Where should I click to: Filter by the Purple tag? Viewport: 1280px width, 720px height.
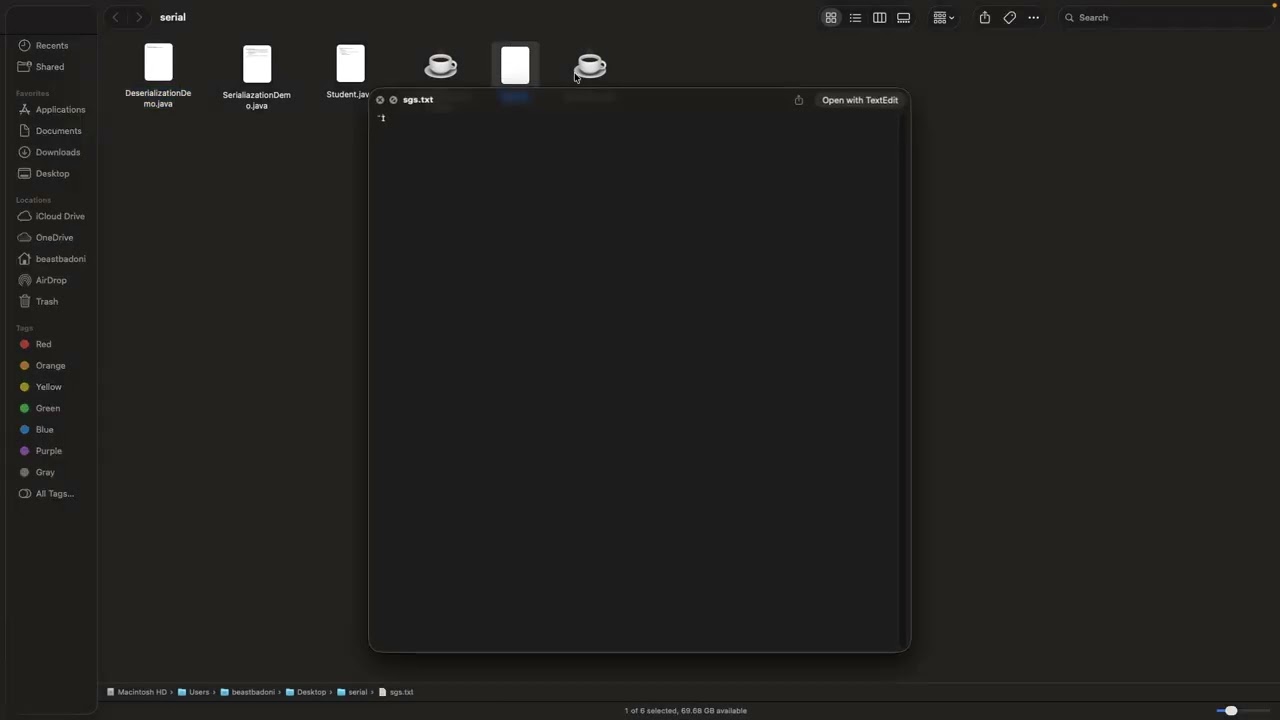[48, 451]
